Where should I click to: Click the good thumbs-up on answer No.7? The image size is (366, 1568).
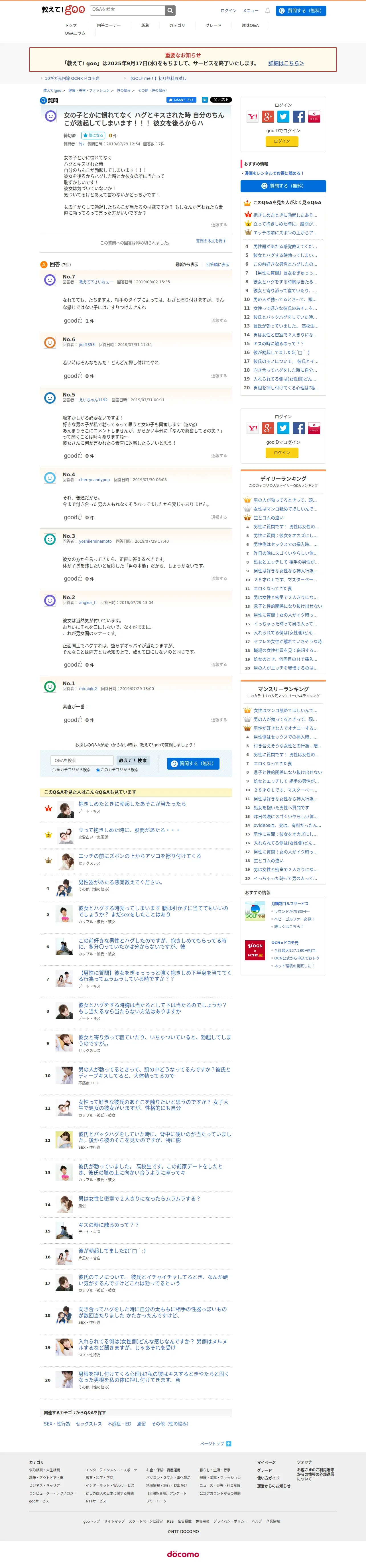point(72,320)
